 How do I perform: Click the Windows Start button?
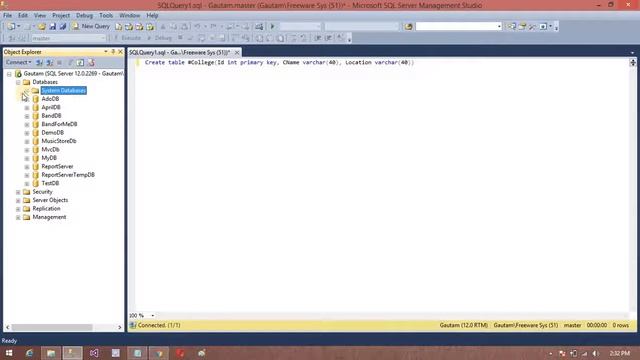(9, 353)
